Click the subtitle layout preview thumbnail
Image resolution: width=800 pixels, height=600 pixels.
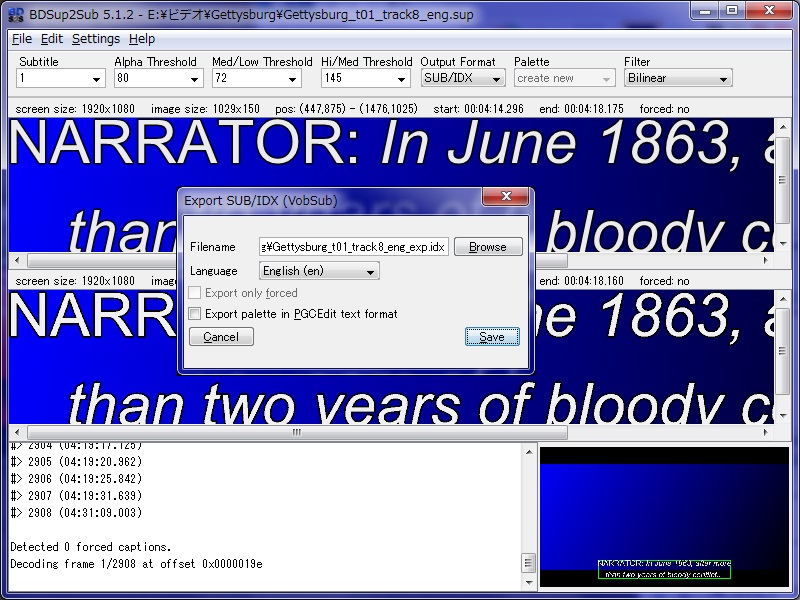pos(664,517)
